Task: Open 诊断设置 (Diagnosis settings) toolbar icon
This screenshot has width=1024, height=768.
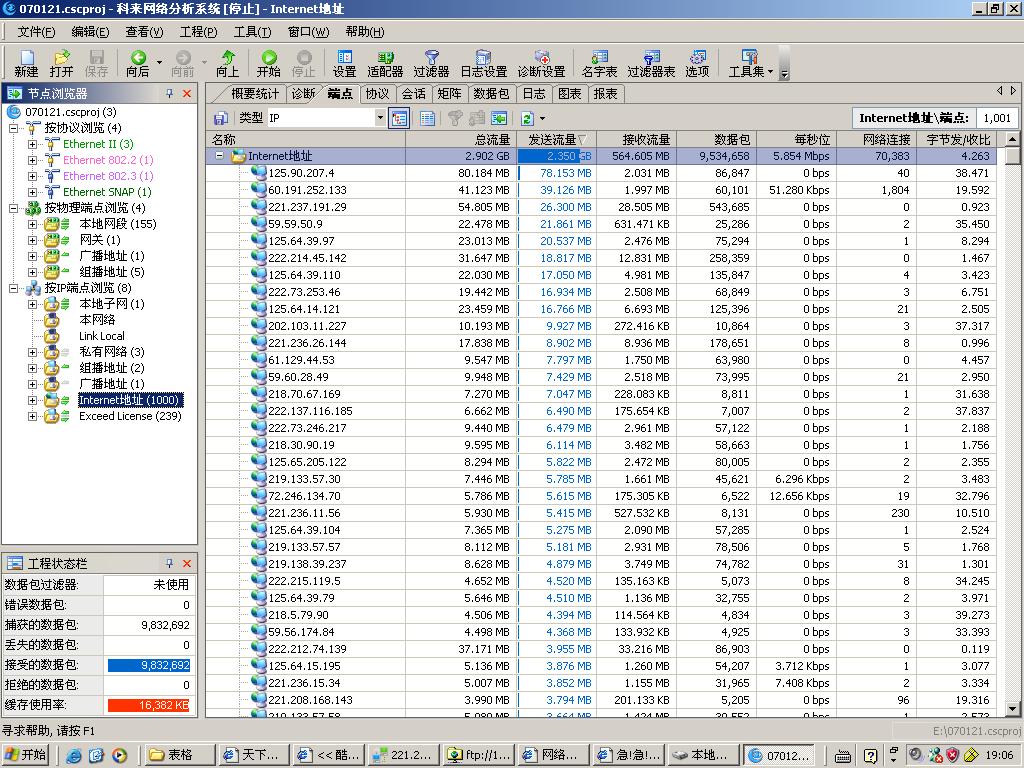Action: click(541, 59)
